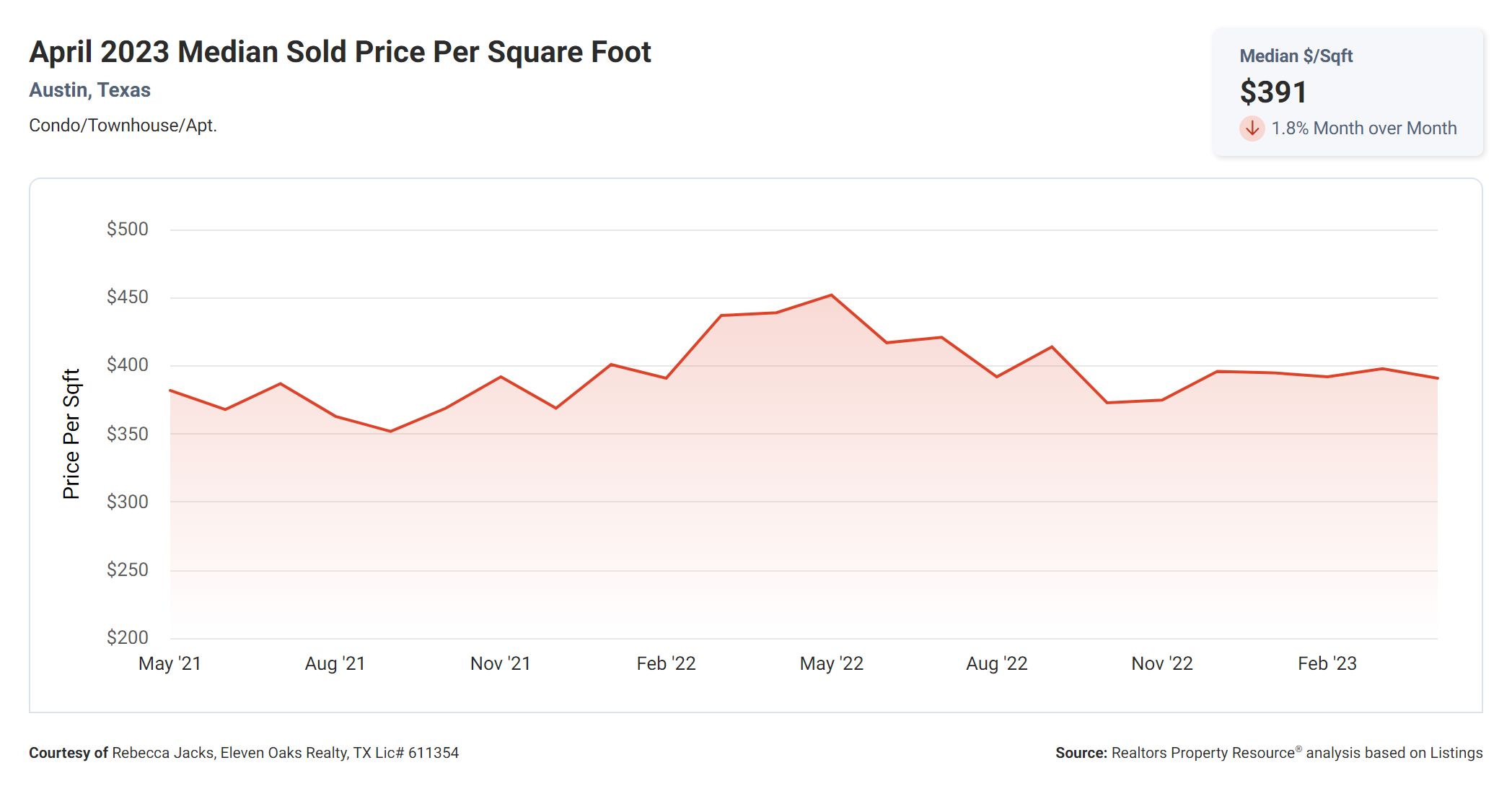This screenshot has height=794, width=1512.
Task: Click the May '21 x-axis label
Action: [x=170, y=663]
